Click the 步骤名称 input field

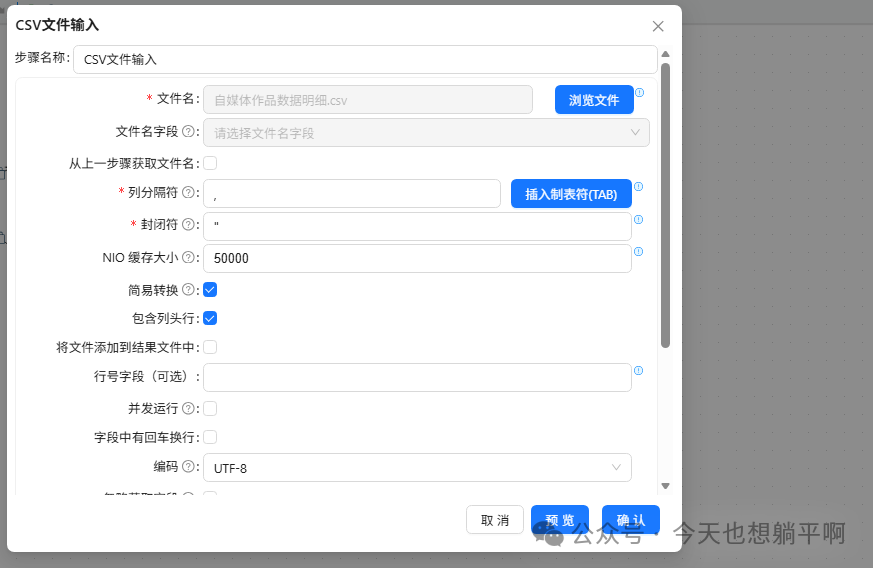pos(365,60)
